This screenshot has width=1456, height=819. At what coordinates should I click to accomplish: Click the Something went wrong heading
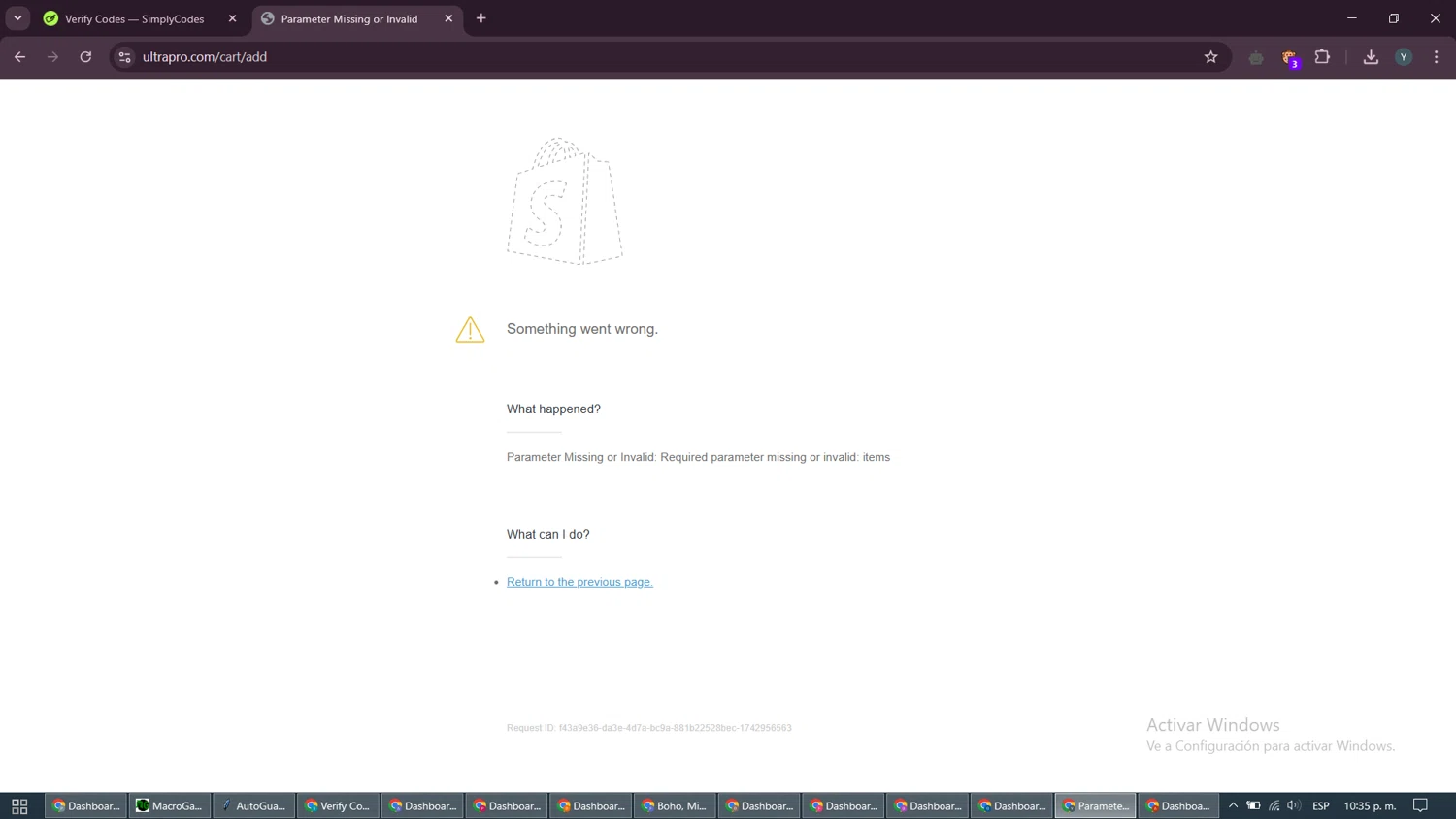[582, 329]
